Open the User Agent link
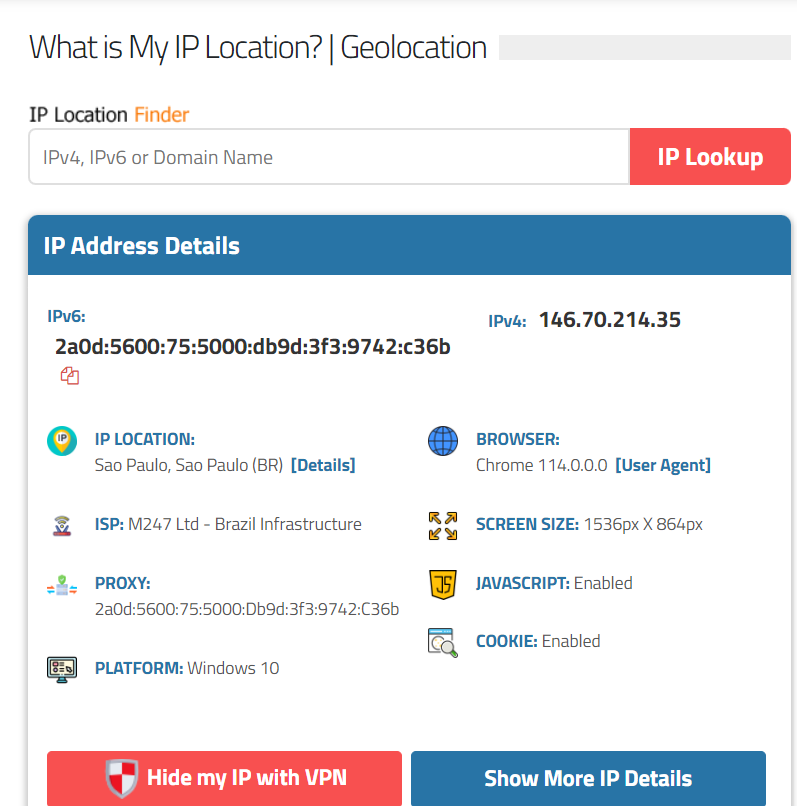Screen dimensions: 797x806 pos(663,465)
